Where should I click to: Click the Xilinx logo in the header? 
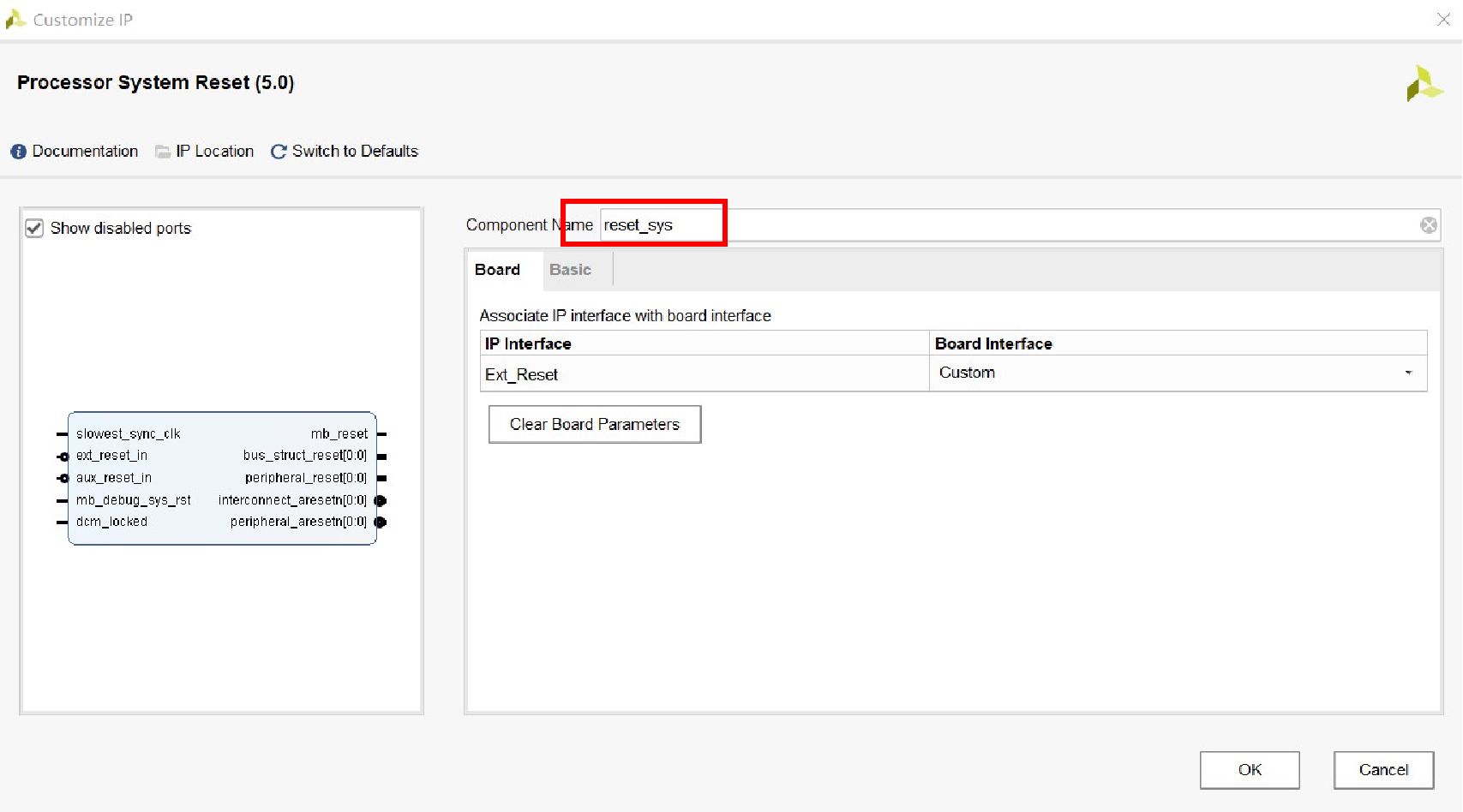[1424, 84]
